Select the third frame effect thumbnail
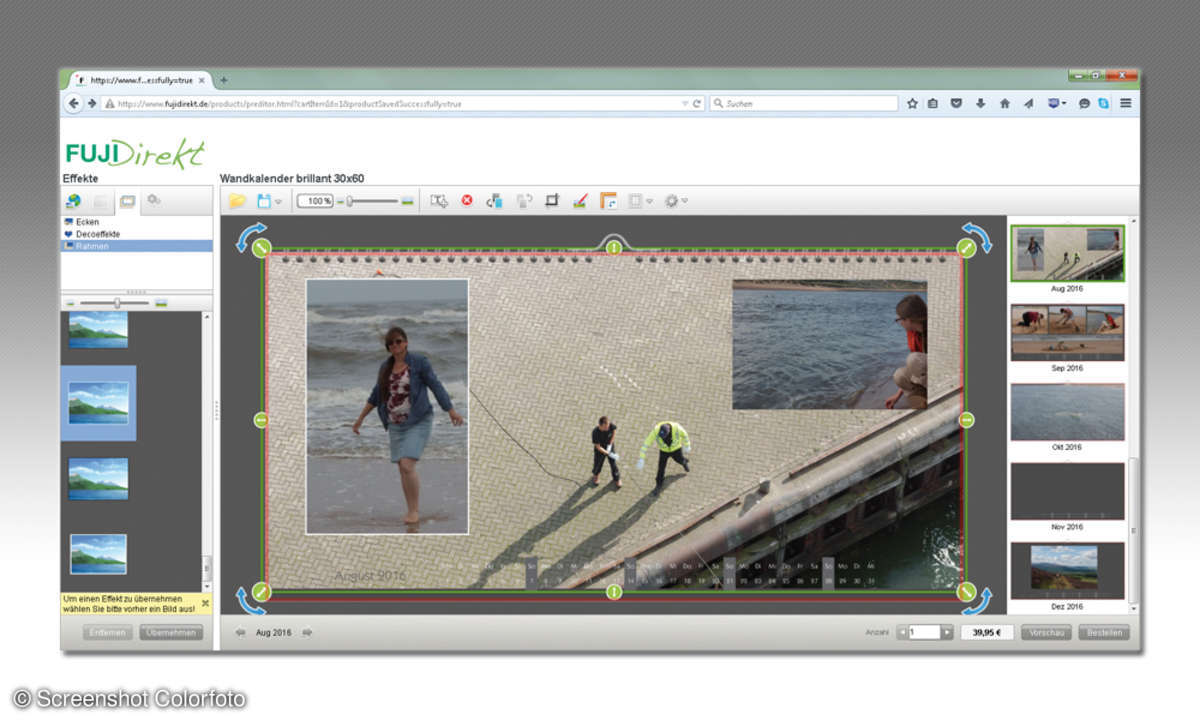1200x720 pixels. pyautogui.click(x=98, y=479)
